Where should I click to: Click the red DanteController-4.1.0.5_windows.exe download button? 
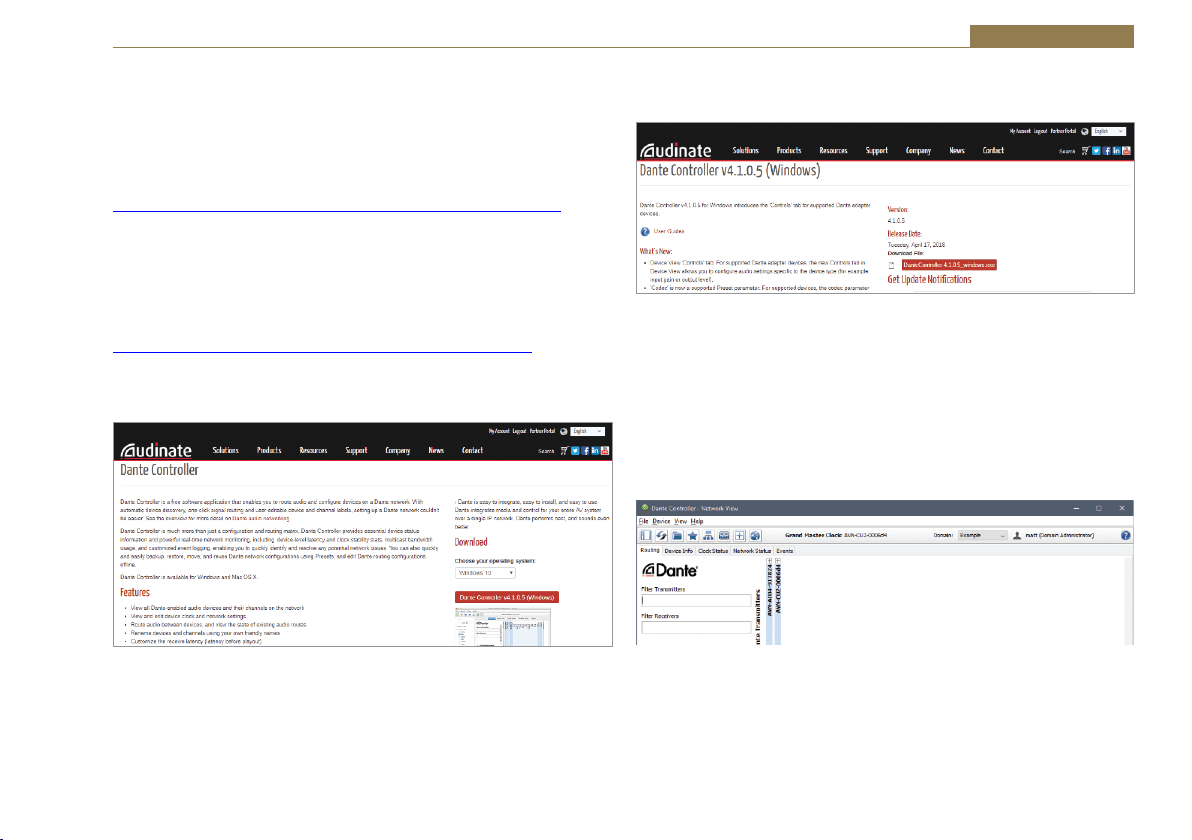pyautogui.click(x=949, y=265)
